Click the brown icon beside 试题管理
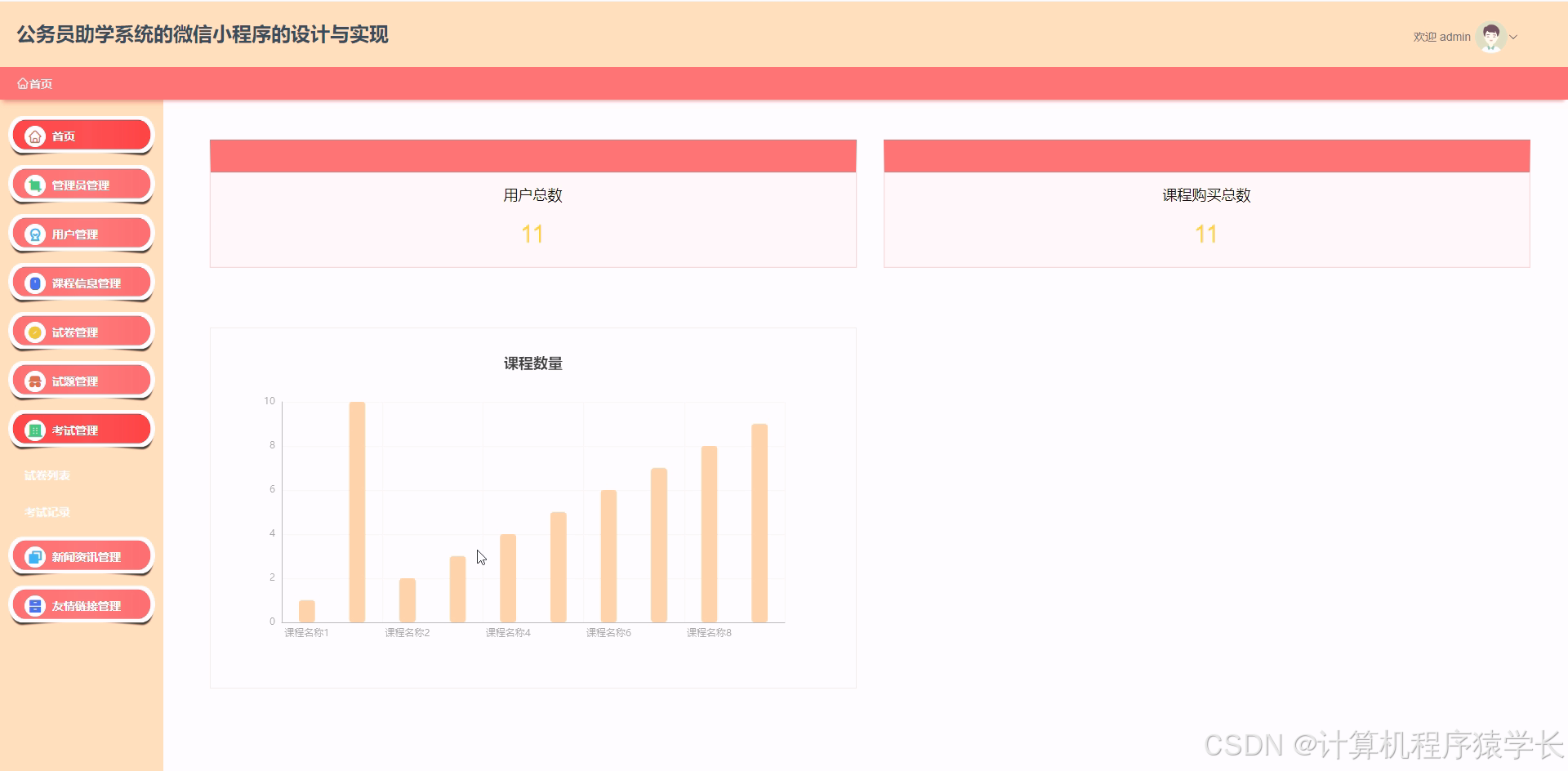Image resolution: width=1568 pixels, height=771 pixels. [35, 381]
